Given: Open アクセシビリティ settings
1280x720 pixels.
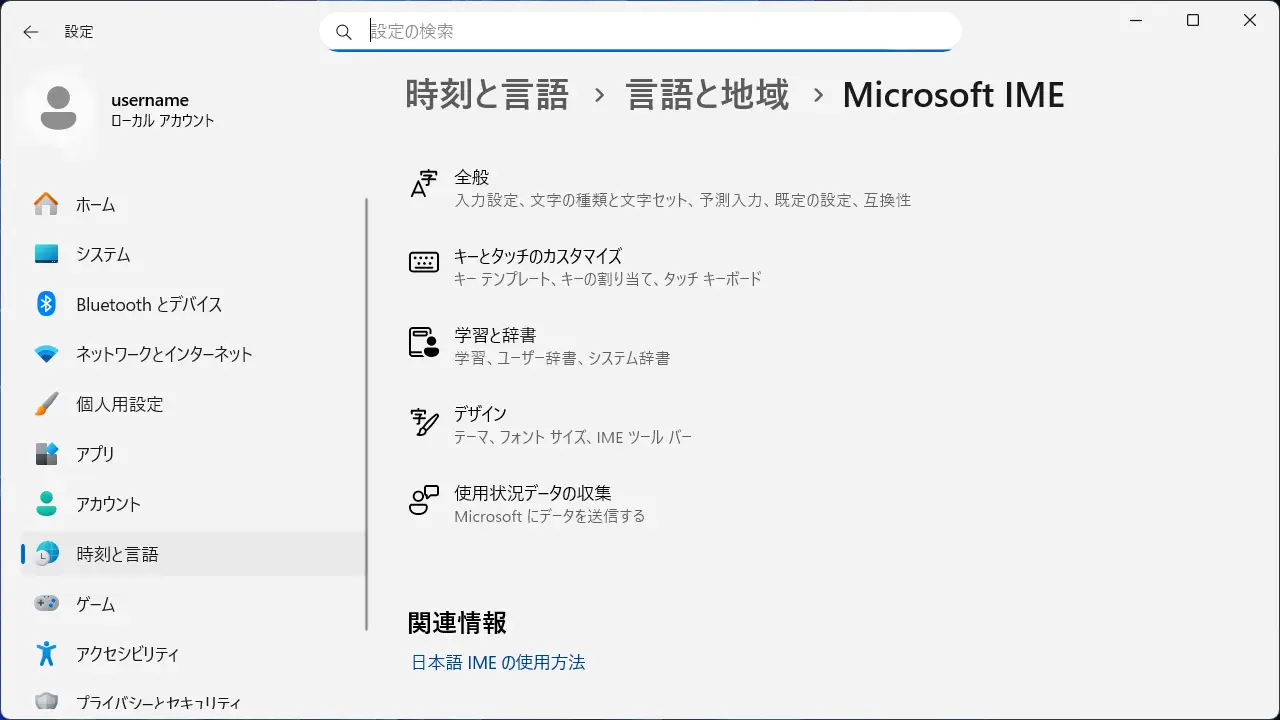Looking at the screenshot, I should click(127, 654).
